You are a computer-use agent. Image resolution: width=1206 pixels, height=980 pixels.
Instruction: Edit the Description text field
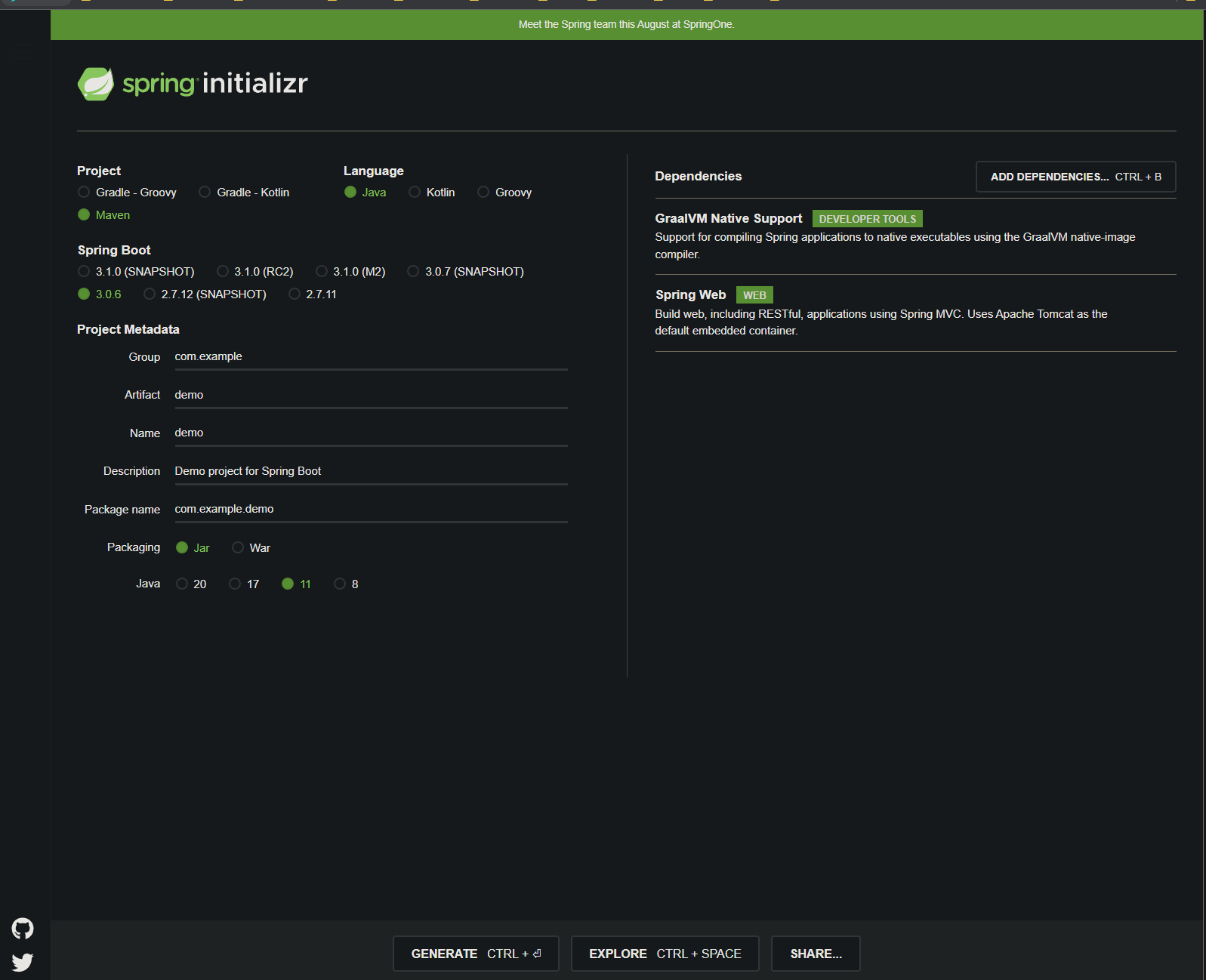click(371, 472)
